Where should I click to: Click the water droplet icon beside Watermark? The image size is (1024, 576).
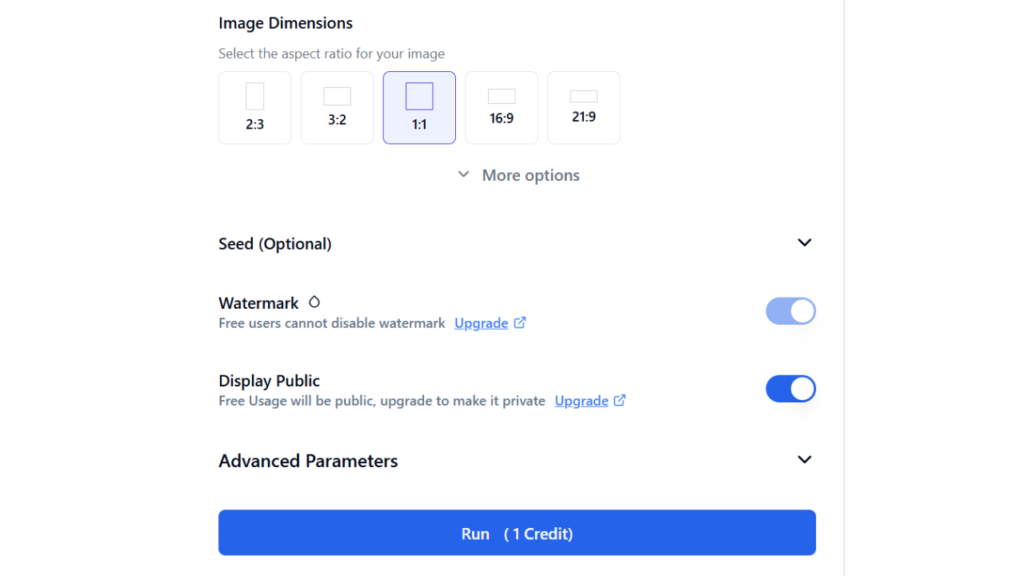pos(314,302)
